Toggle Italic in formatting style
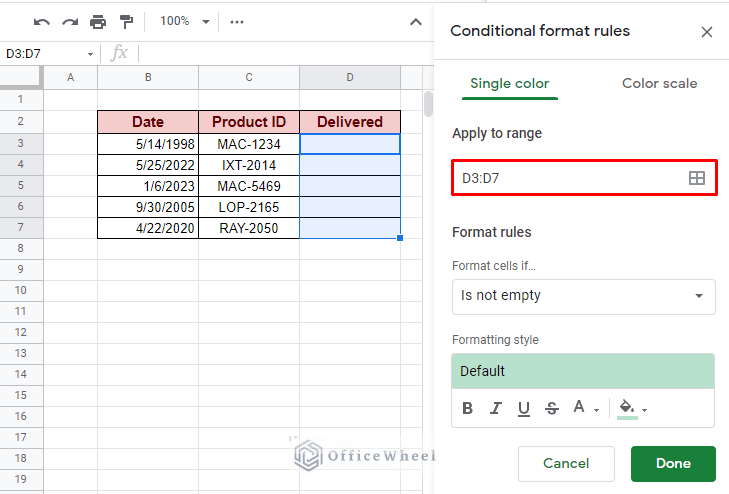 point(496,408)
